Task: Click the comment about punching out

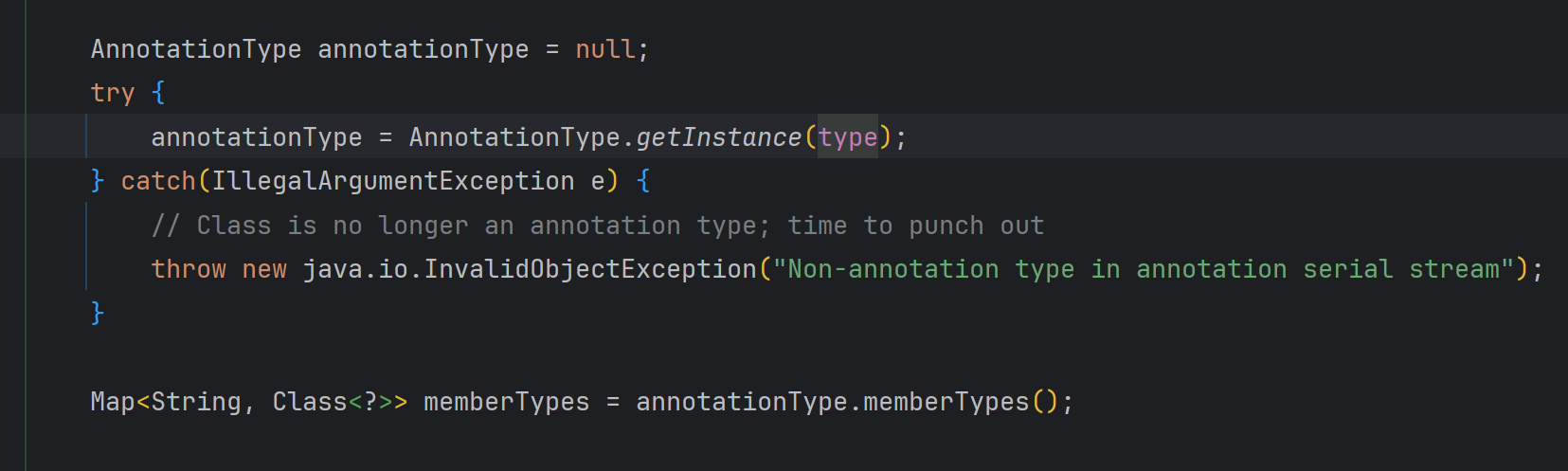Action: pos(597,226)
